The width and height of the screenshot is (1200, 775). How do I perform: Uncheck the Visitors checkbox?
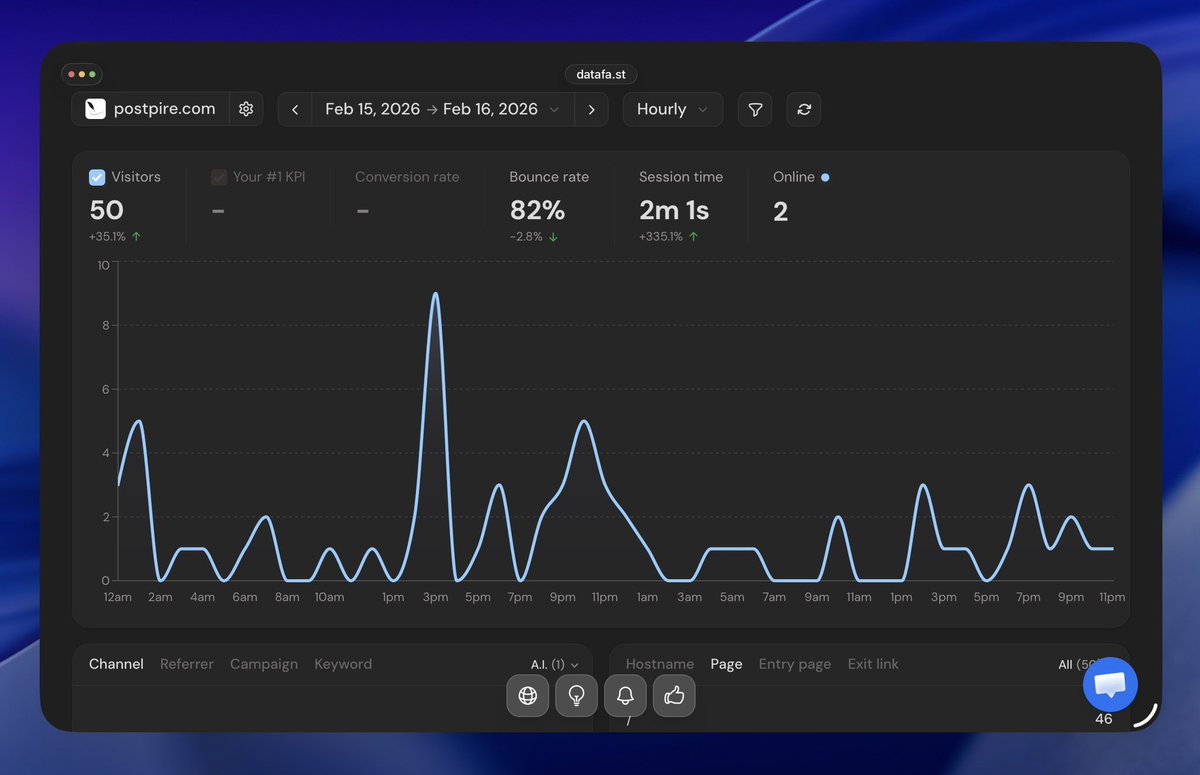97,177
